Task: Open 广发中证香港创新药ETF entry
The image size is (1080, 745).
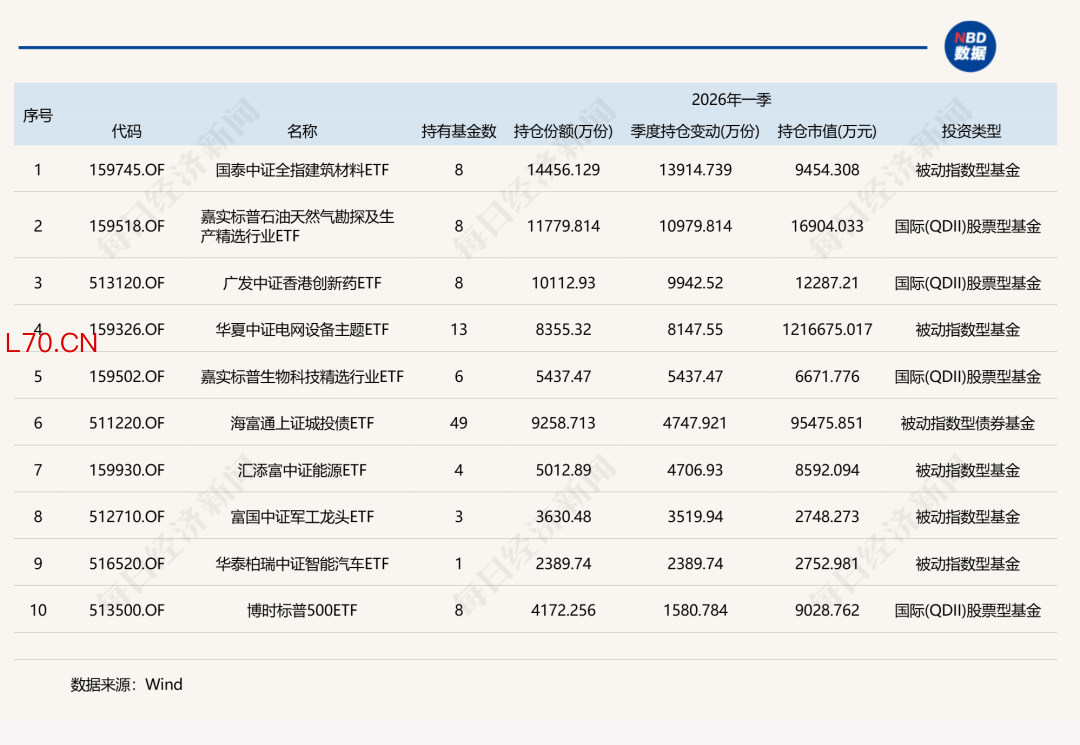Action: click(x=302, y=283)
